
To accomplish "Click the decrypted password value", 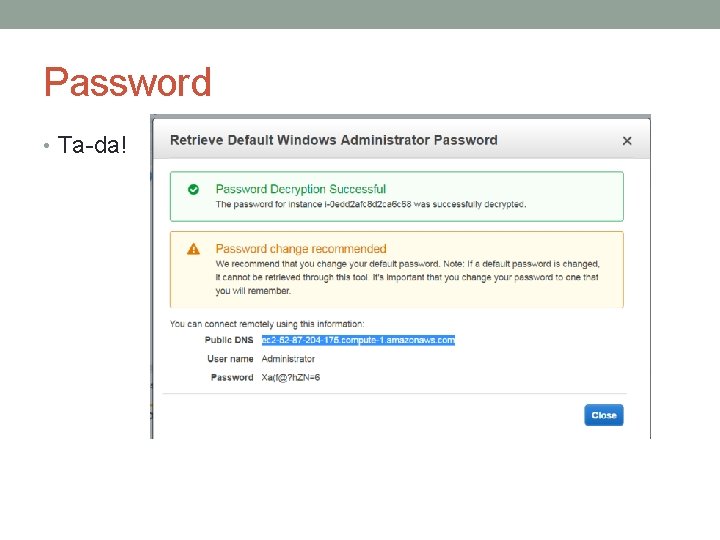I will [290, 377].
